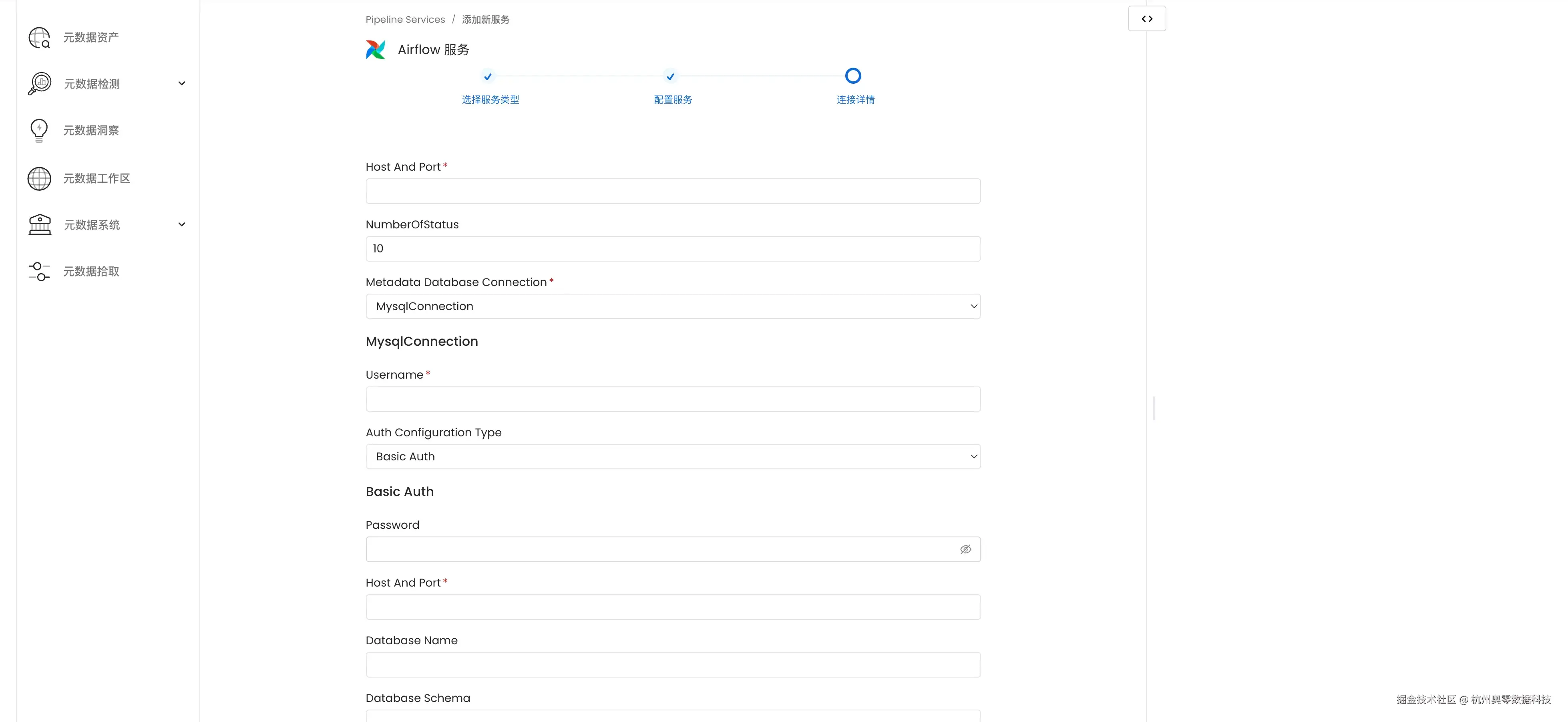Click the top Host And Port field
Image resolution: width=1568 pixels, height=722 pixels.
pyautogui.click(x=673, y=191)
